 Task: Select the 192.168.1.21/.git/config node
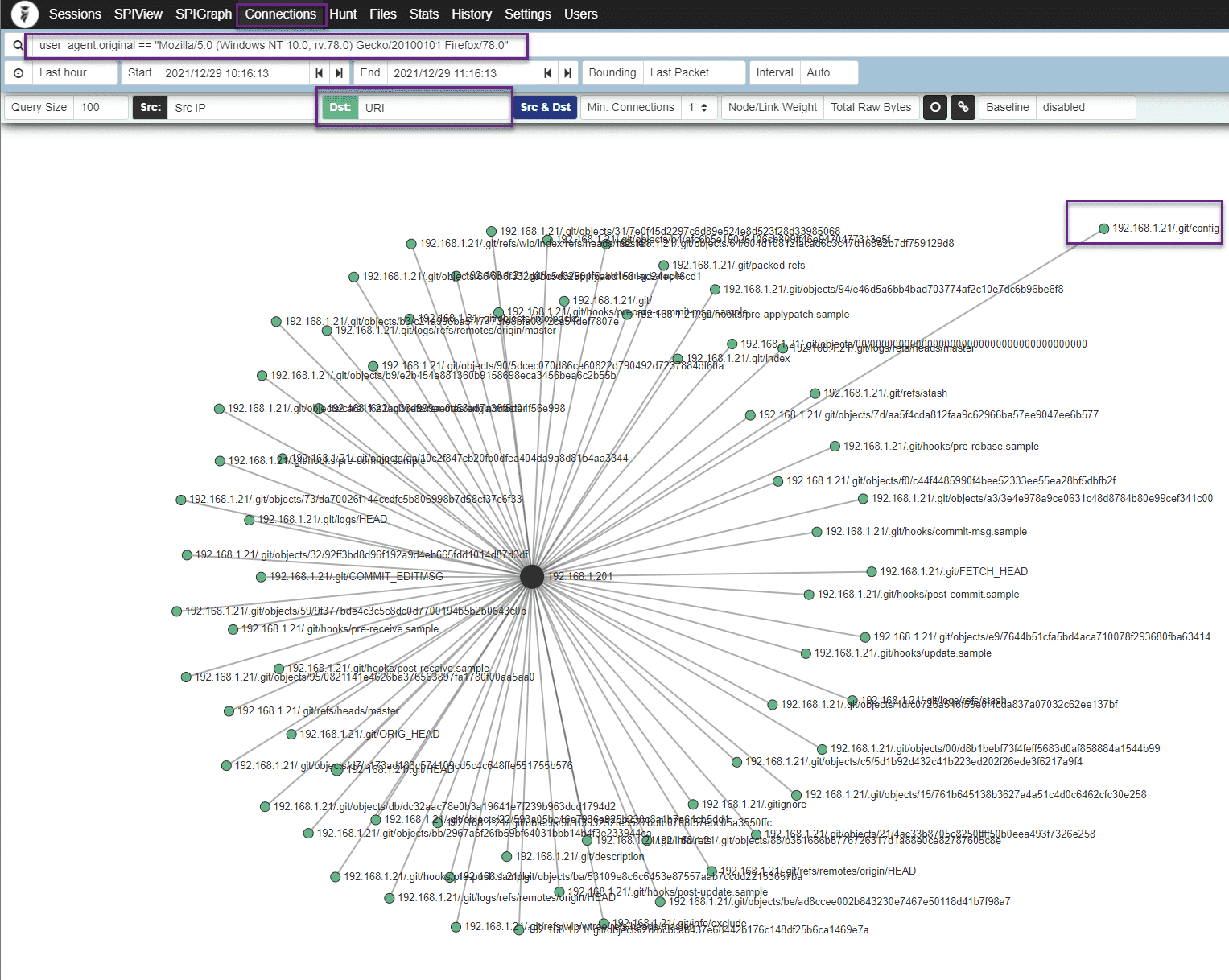coord(1103,229)
